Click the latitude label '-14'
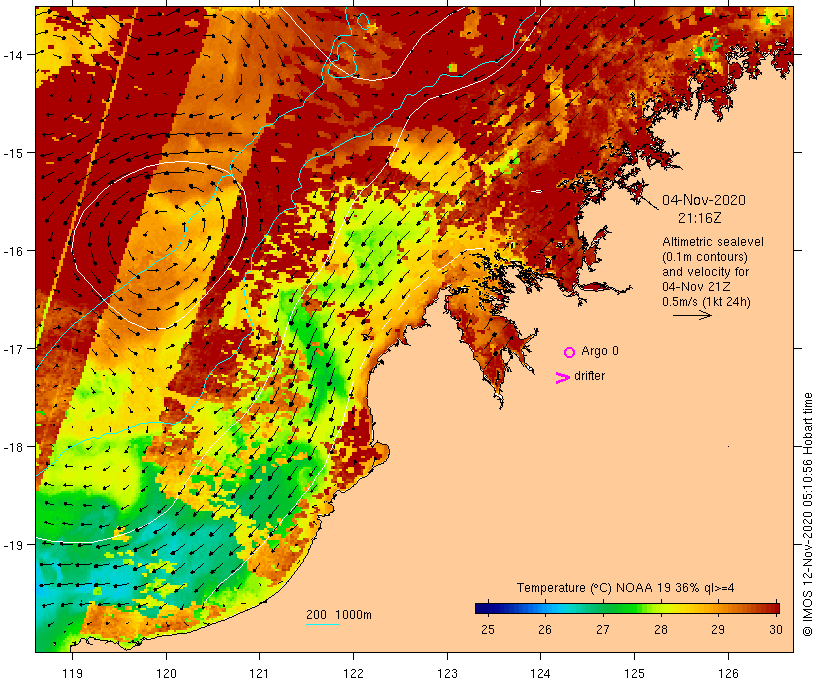 tap(13, 54)
